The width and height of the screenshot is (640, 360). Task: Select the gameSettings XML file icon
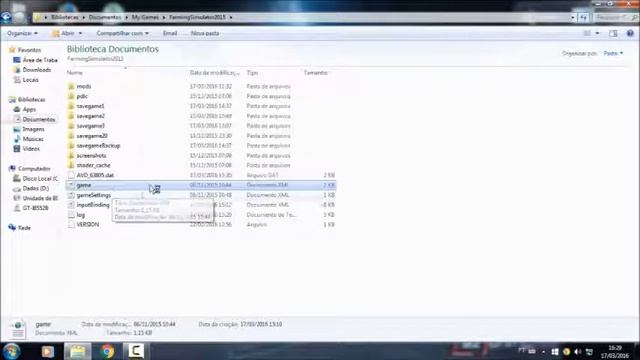71,195
